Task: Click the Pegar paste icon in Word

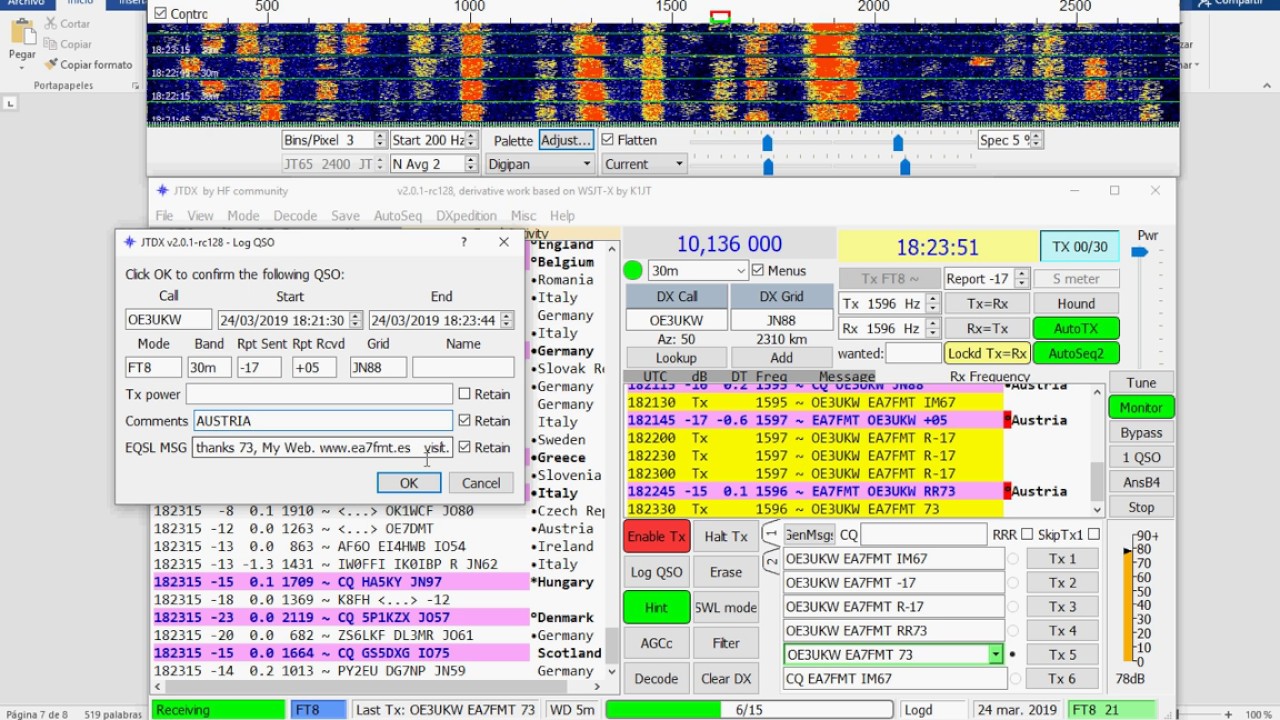Action: (22, 33)
